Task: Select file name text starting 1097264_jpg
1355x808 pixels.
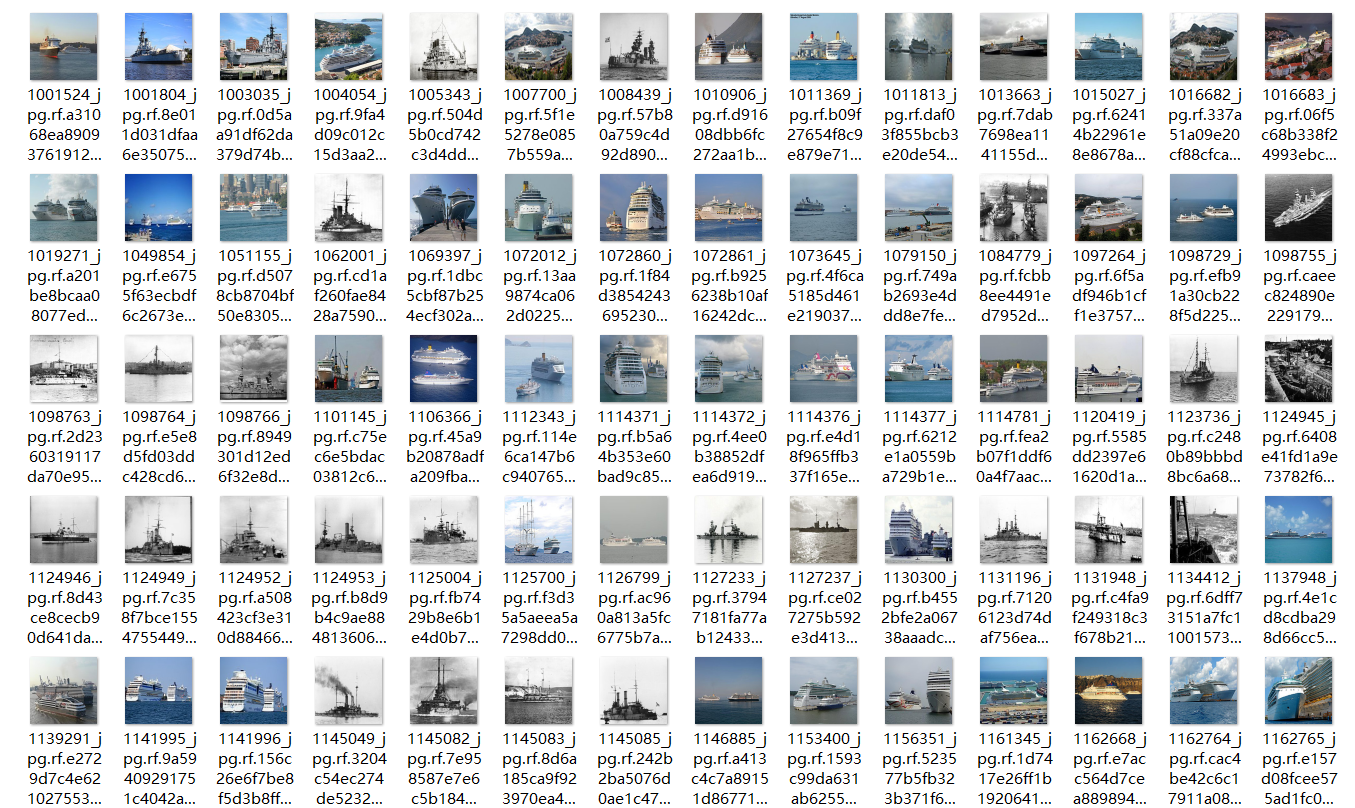Action: (x=1108, y=286)
